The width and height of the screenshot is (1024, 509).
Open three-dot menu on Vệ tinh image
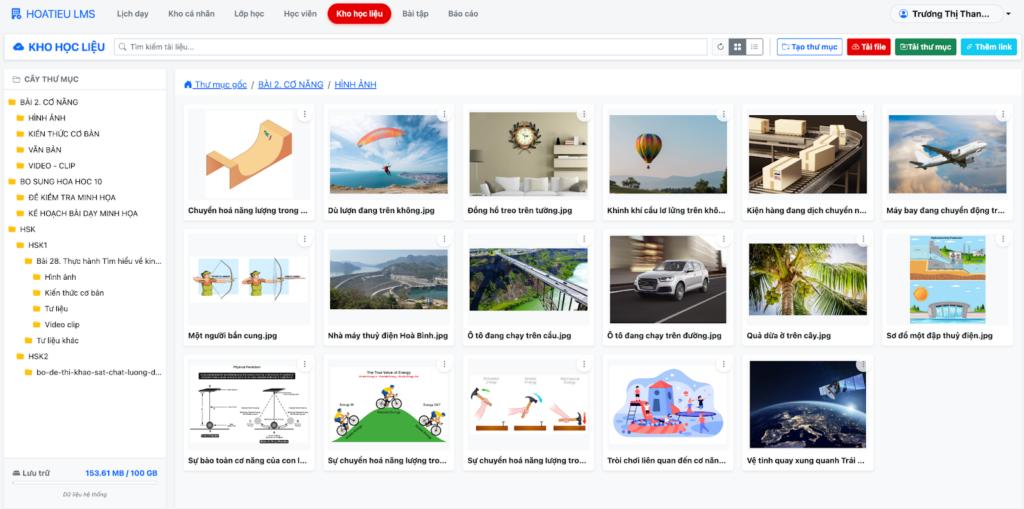(863, 365)
